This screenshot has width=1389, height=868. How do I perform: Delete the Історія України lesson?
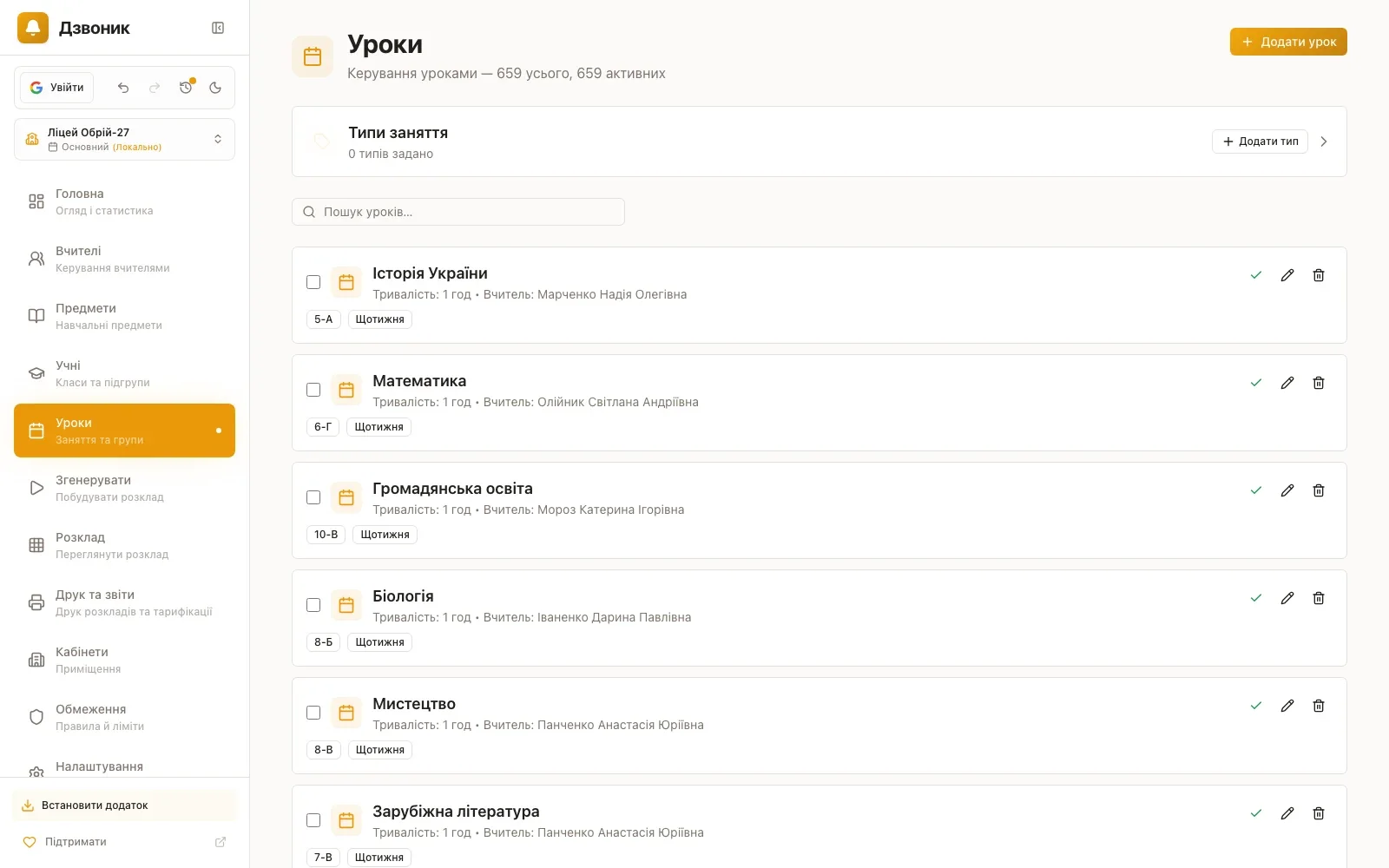click(x=1319, y=275)
